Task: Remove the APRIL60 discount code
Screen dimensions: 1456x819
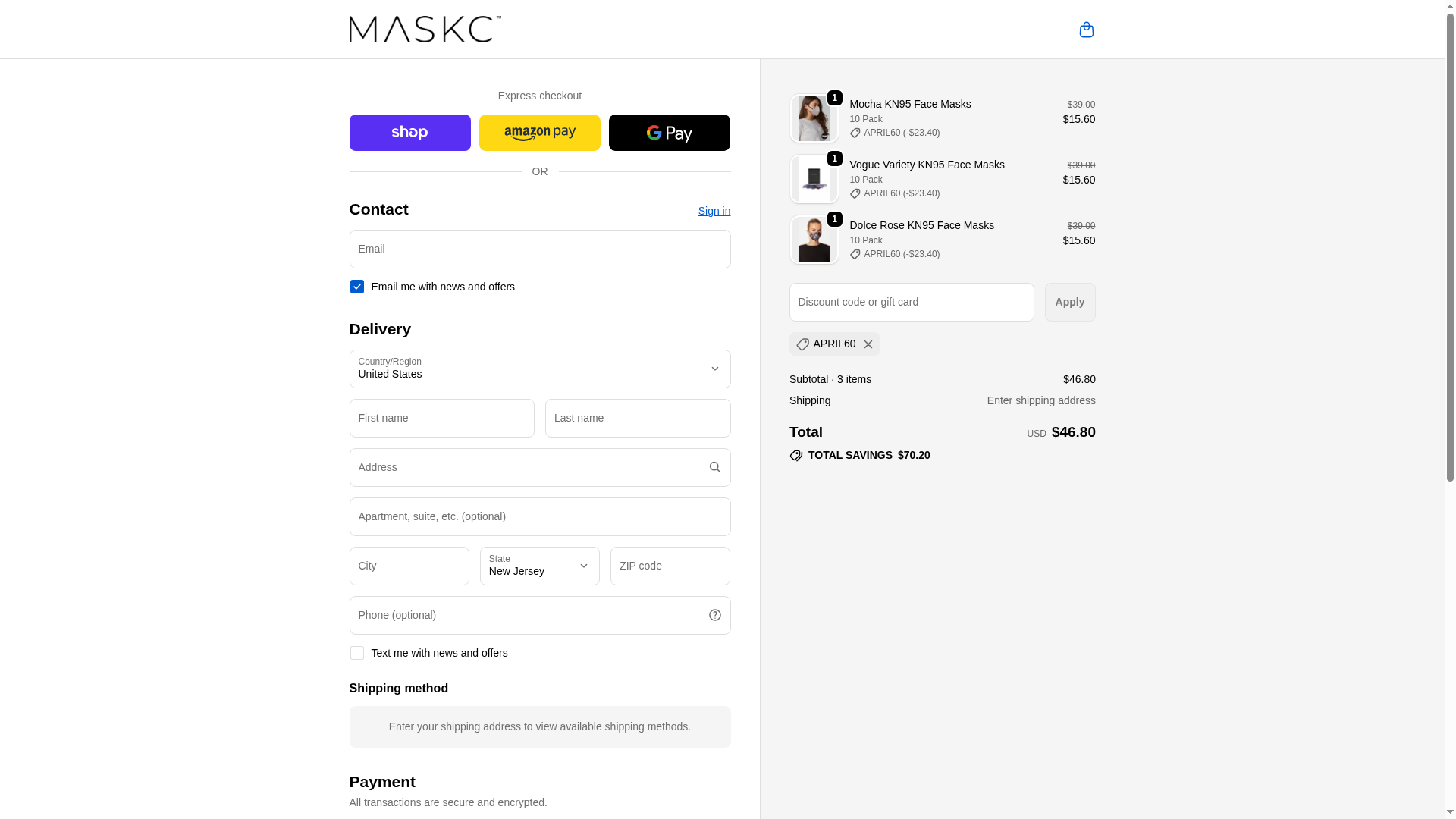Action: (868, 344)
